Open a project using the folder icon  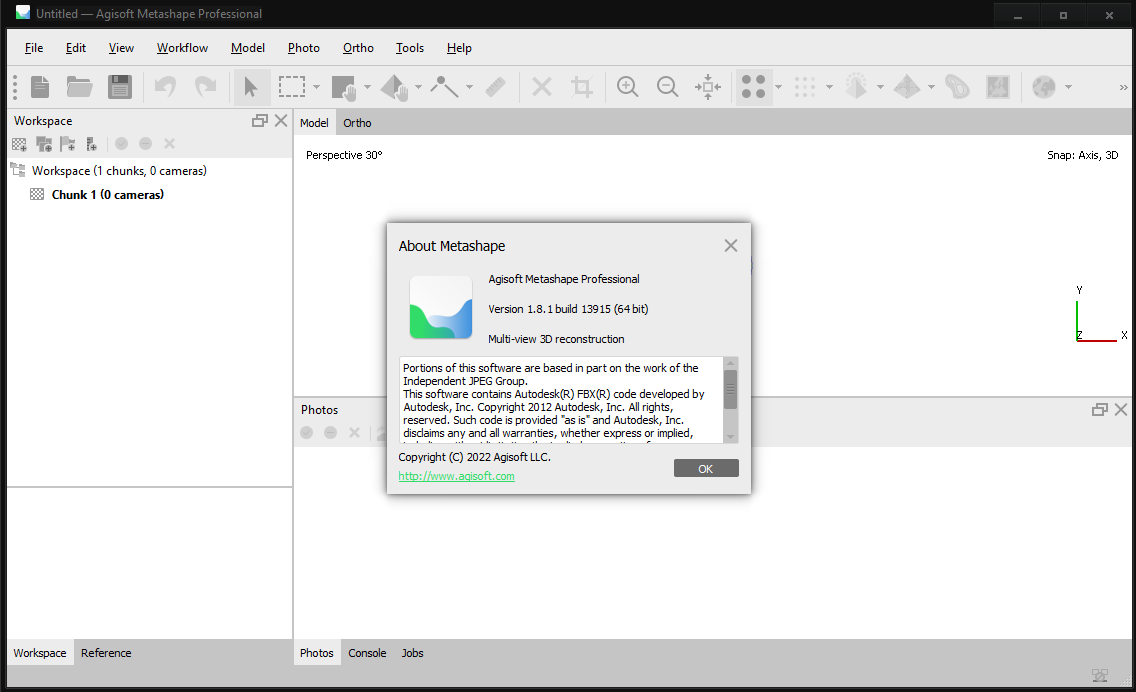point(79,87)
